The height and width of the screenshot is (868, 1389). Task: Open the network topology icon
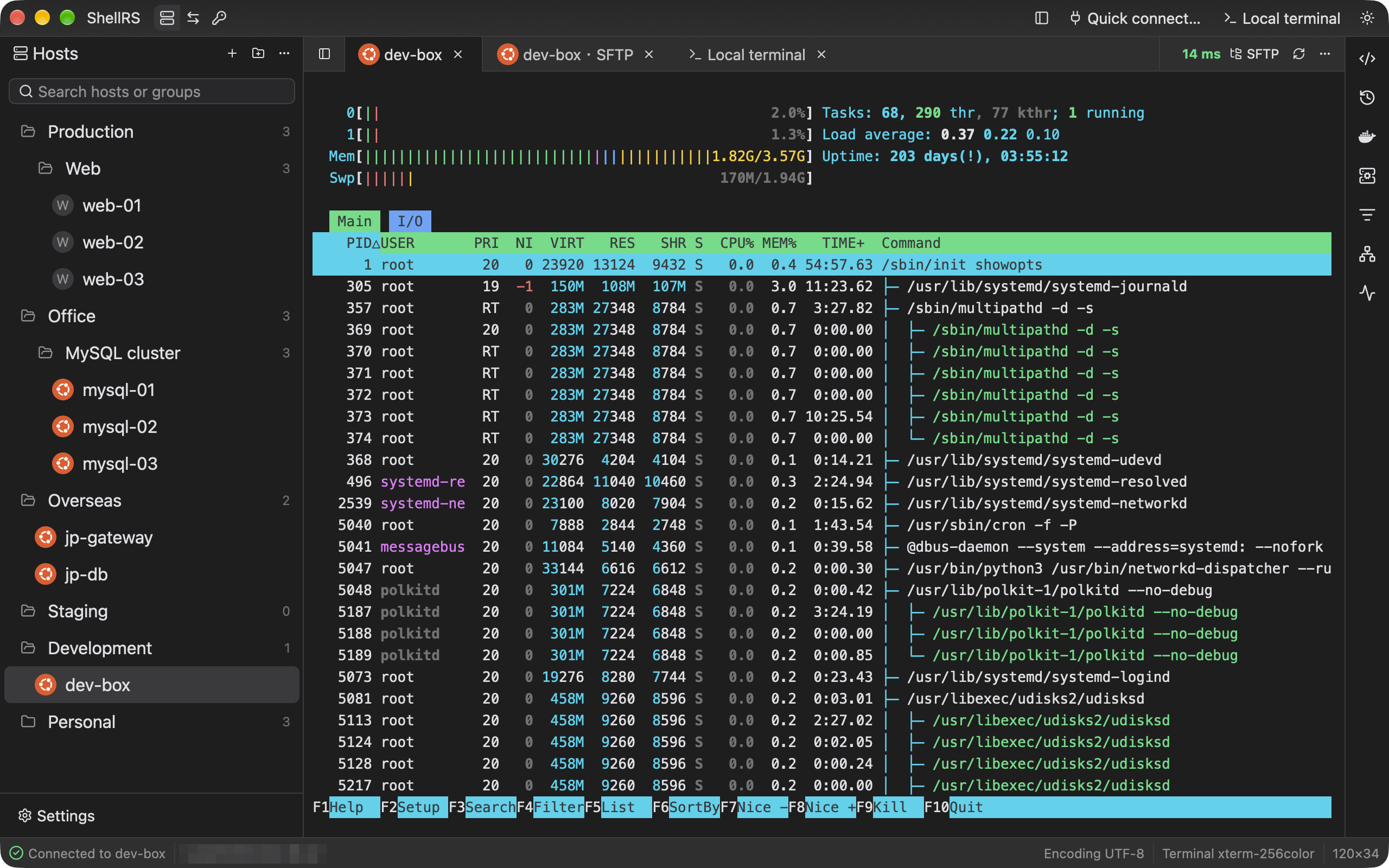coord(1367,253)
